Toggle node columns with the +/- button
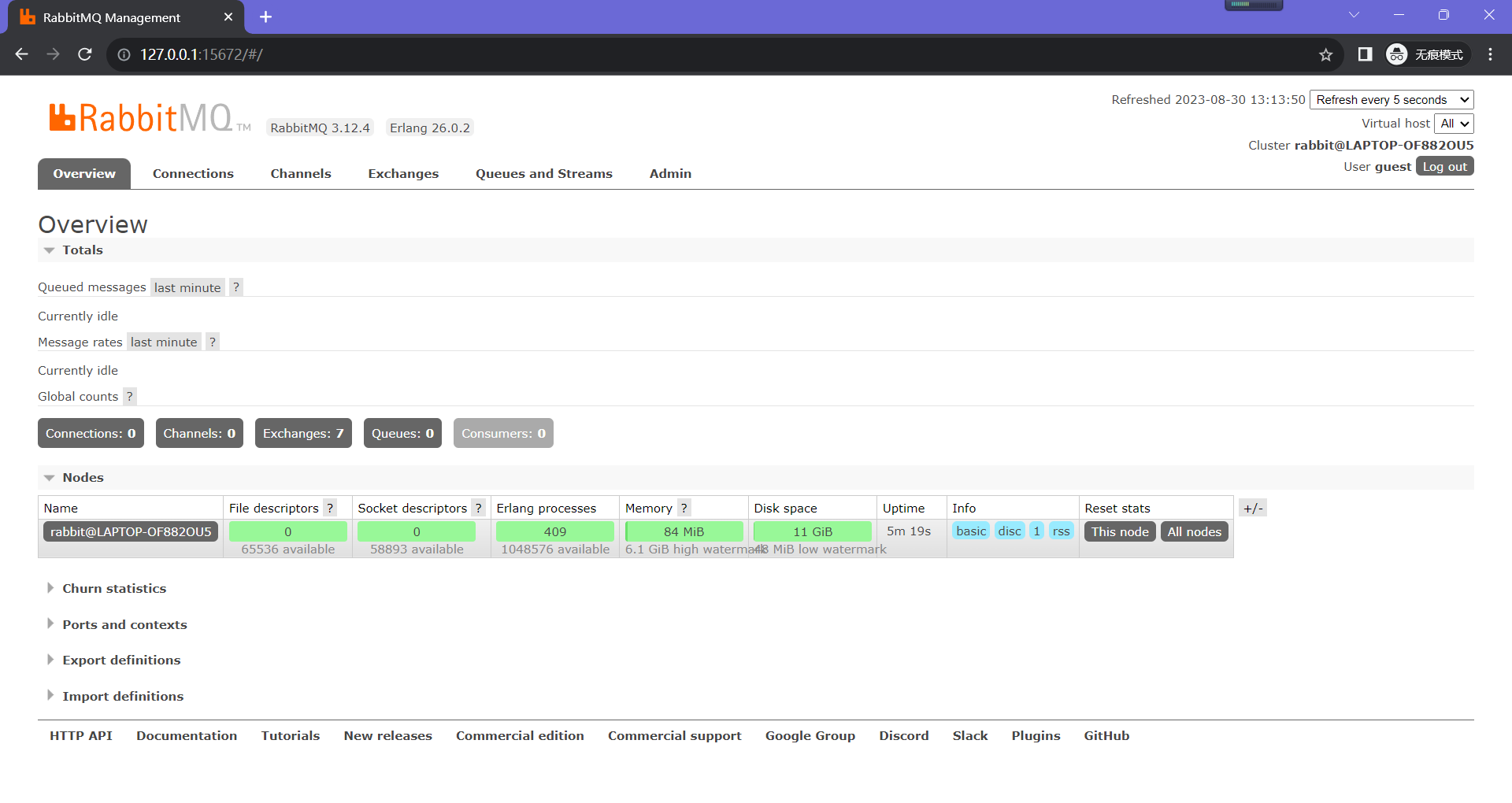Image resolution: width=1512 pixels, height=803 pixels. point(1253,508)
